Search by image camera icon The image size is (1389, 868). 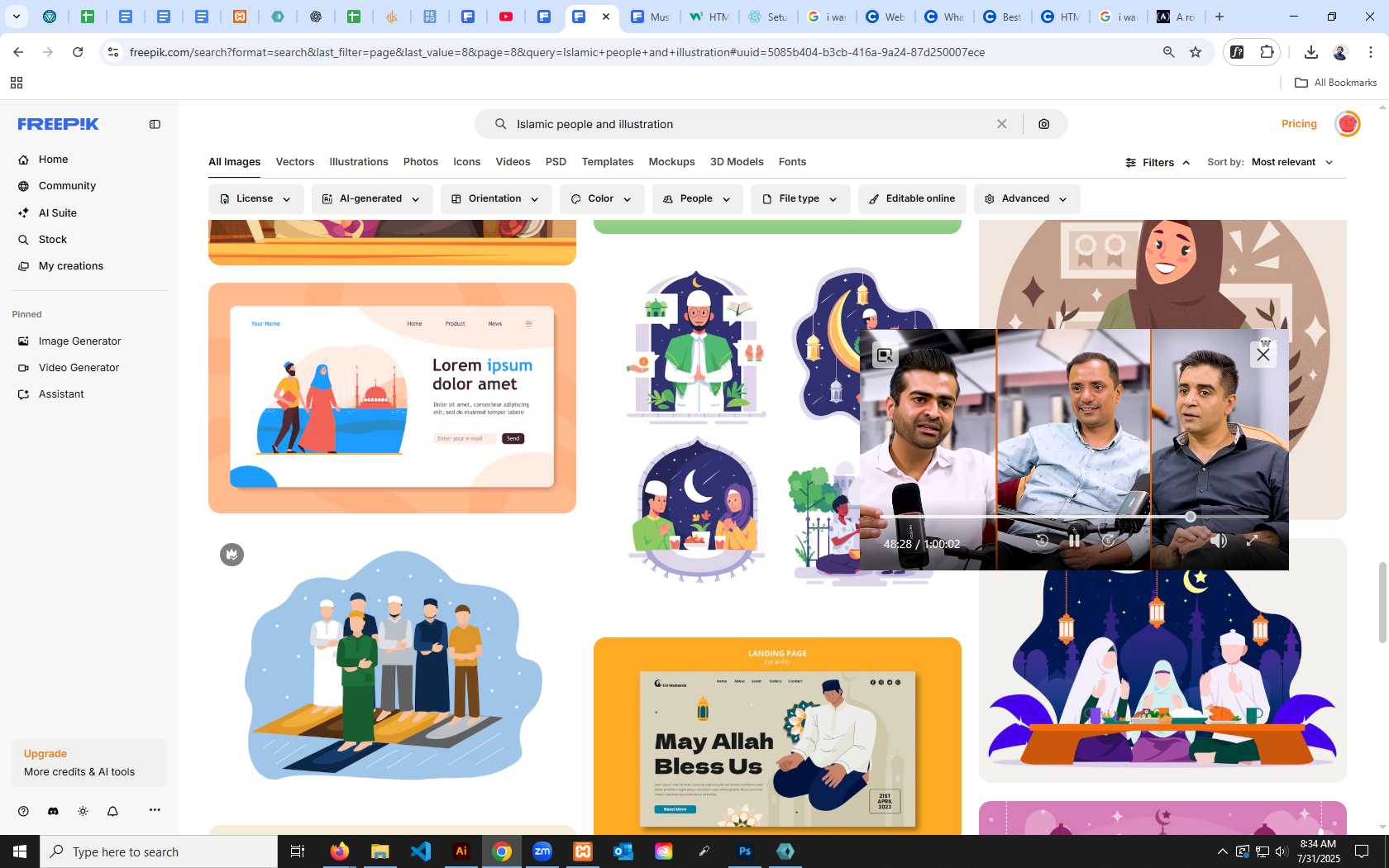(1044, 124)
